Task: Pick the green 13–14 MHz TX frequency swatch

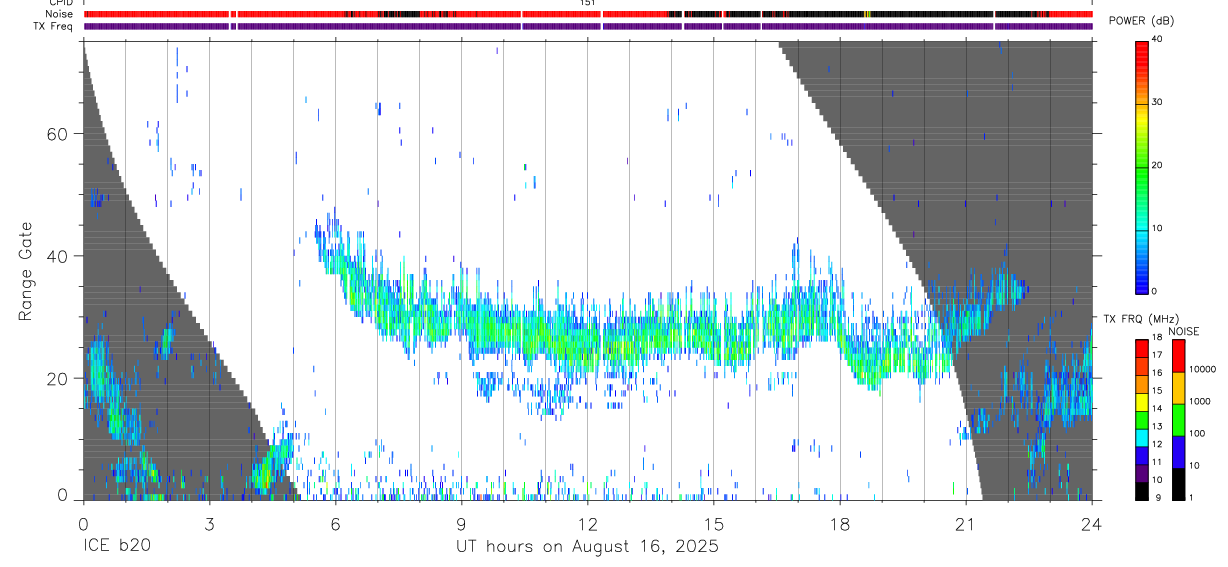Action: (x=1141, y=420)
